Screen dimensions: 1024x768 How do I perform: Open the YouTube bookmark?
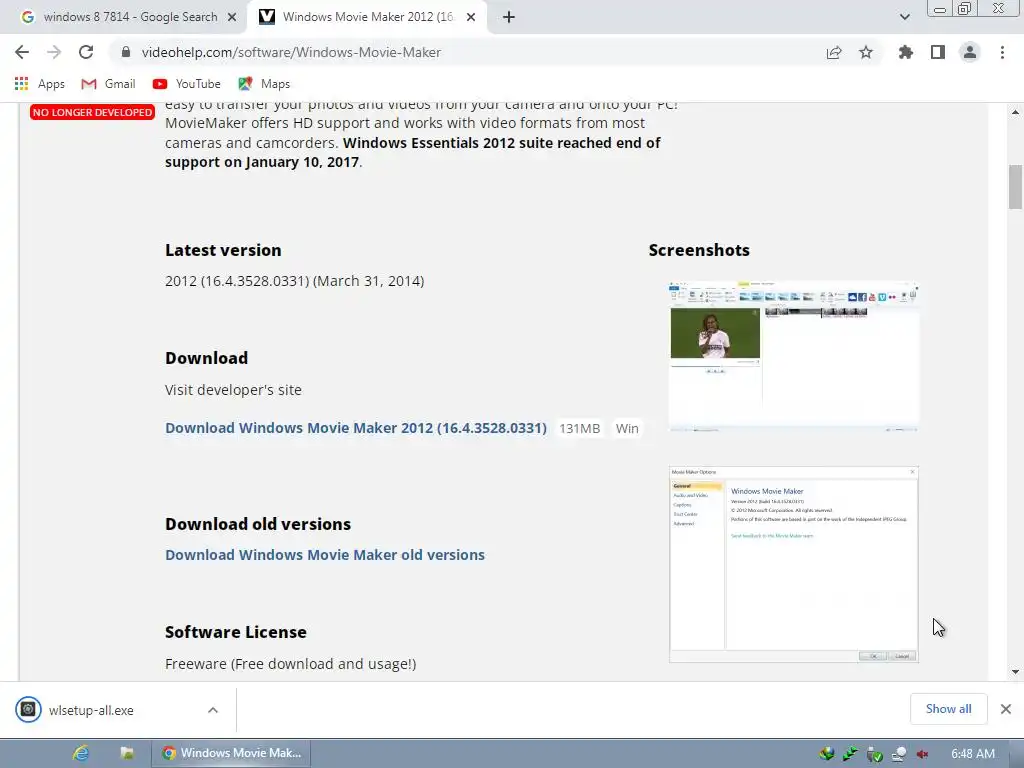187,84
